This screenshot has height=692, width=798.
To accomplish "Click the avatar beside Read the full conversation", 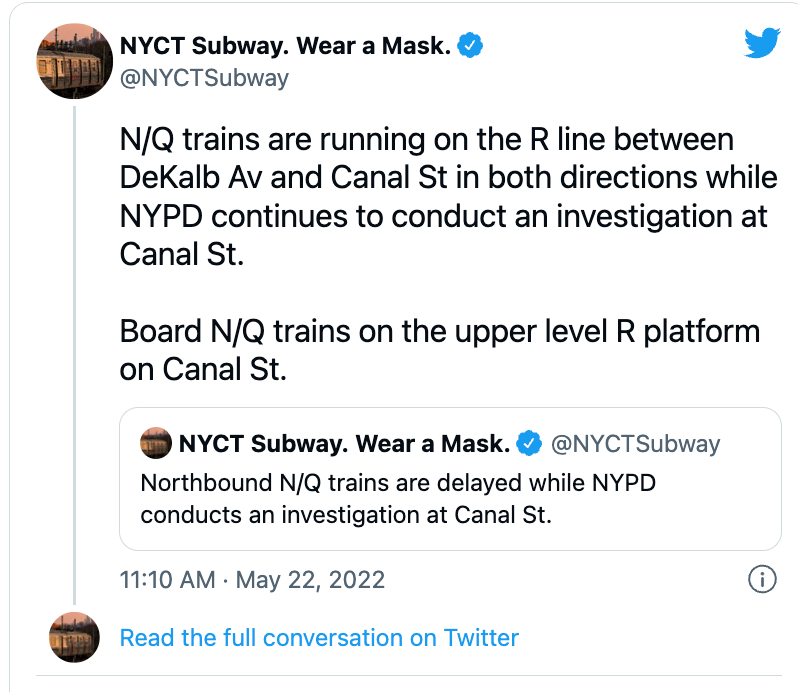I will [74, 637].
